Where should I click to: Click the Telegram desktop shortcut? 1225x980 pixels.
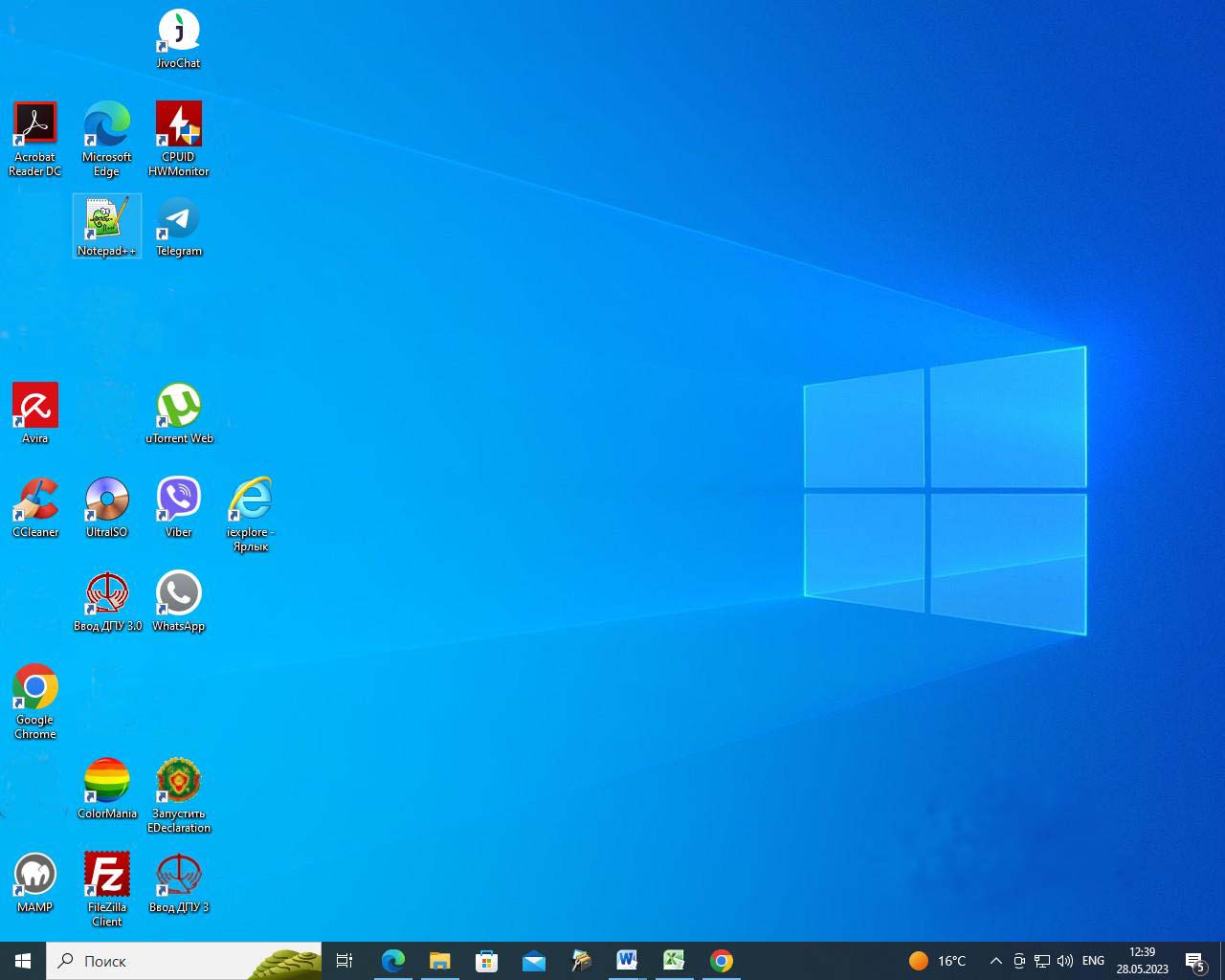[x=179, y=219]
